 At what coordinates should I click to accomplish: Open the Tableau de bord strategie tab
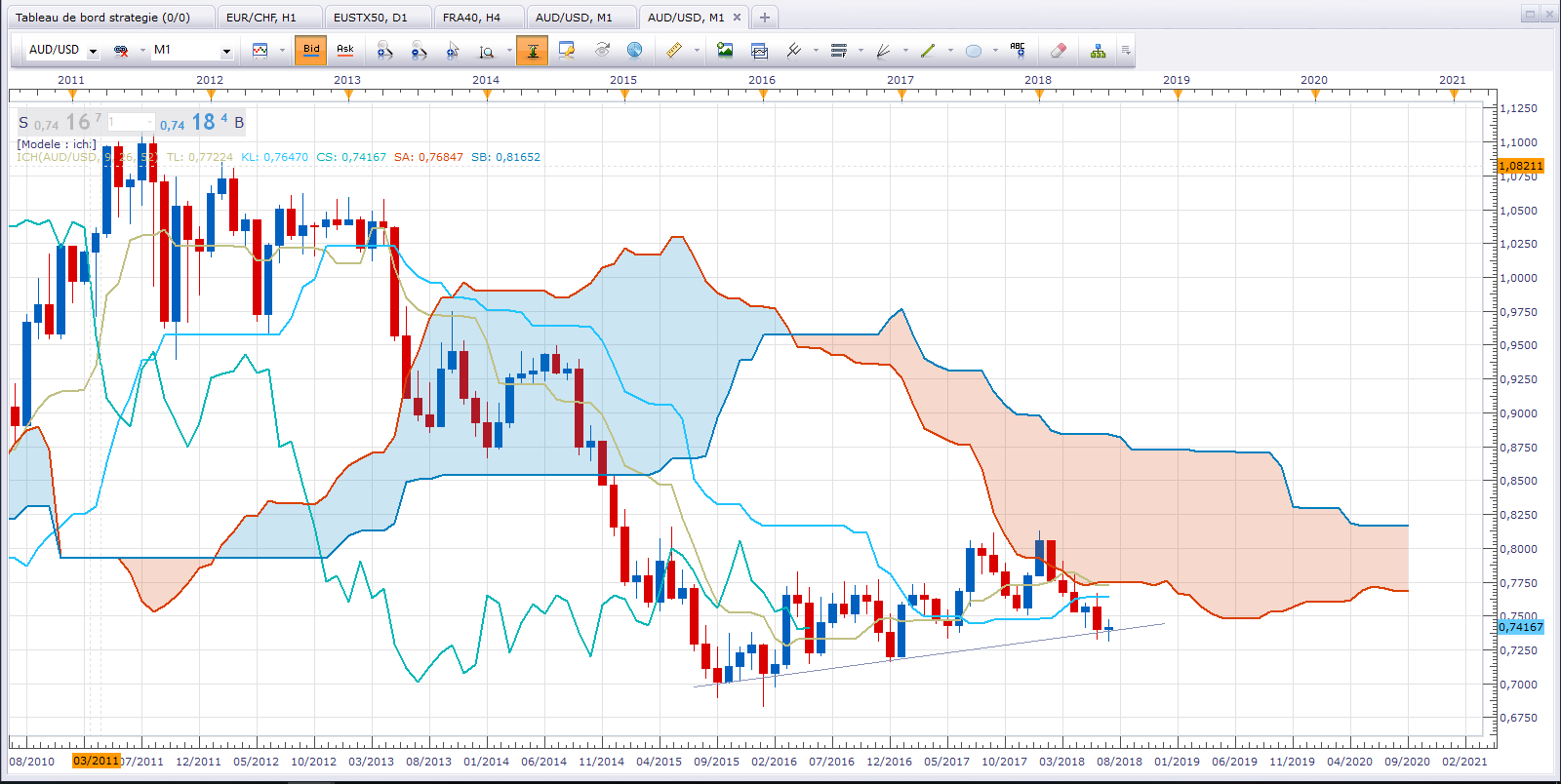[x=102, y=18]
